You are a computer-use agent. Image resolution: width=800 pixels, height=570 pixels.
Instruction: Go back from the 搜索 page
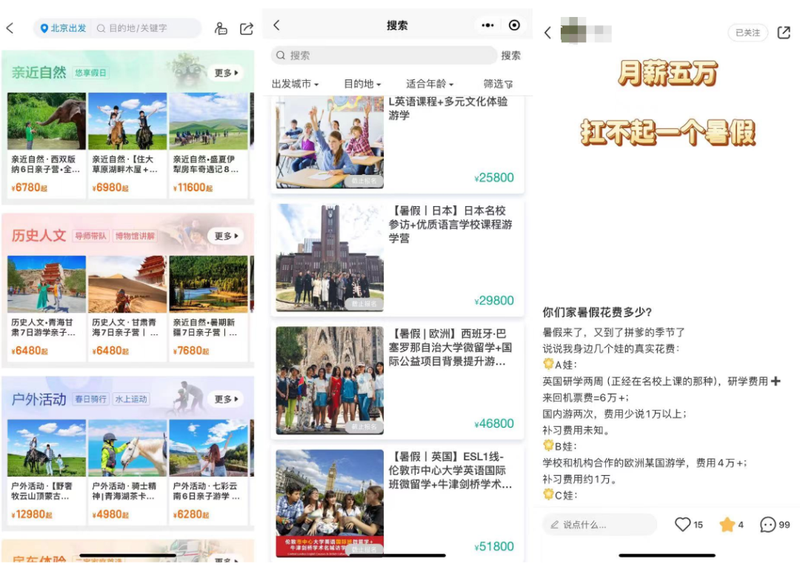pyautogui.click(x=277, y=25)
